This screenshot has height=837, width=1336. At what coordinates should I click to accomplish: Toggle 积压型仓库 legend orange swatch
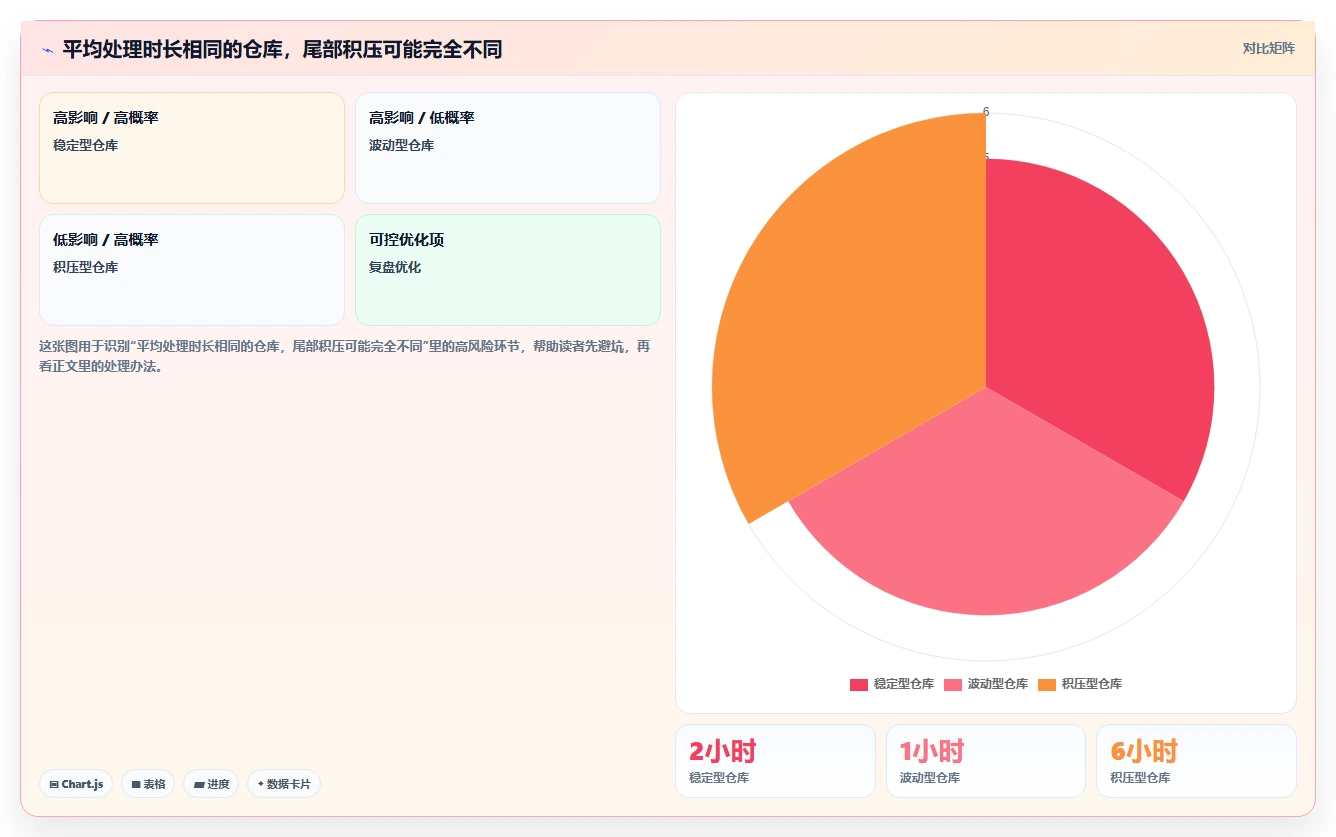click(1047, 684)
